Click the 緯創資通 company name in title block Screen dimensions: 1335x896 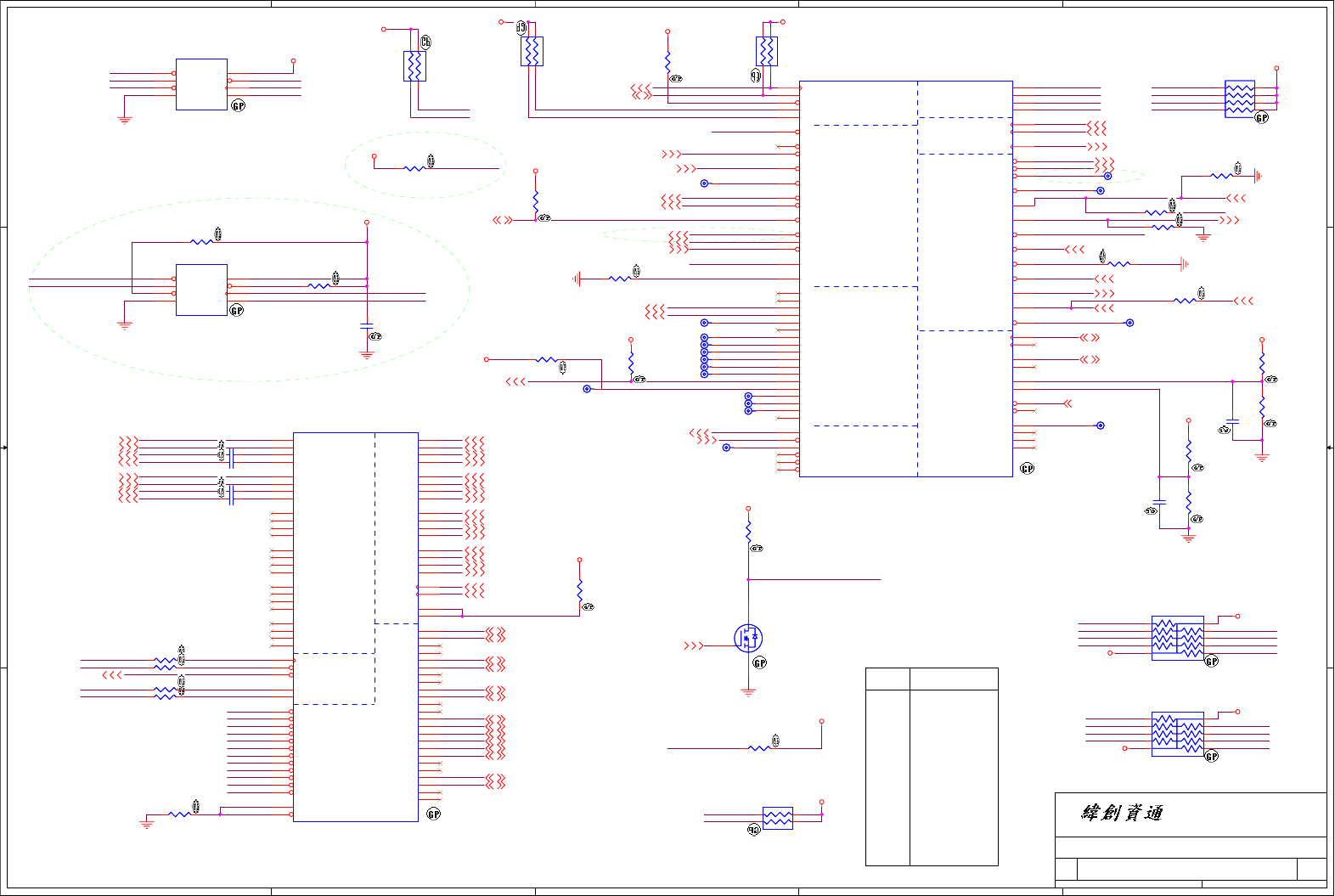click(1122, 813)
